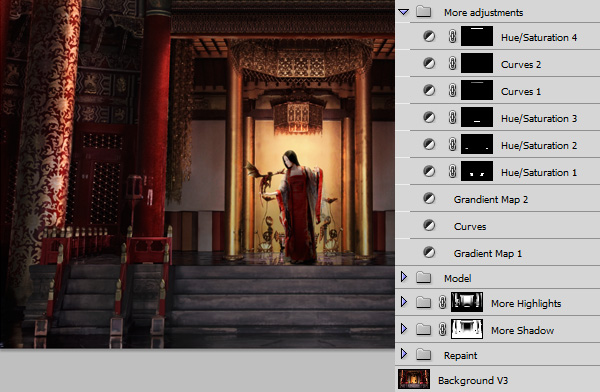
Task: Click Gradient Map 1 adjustment icon
Action: tap(429, 252)
